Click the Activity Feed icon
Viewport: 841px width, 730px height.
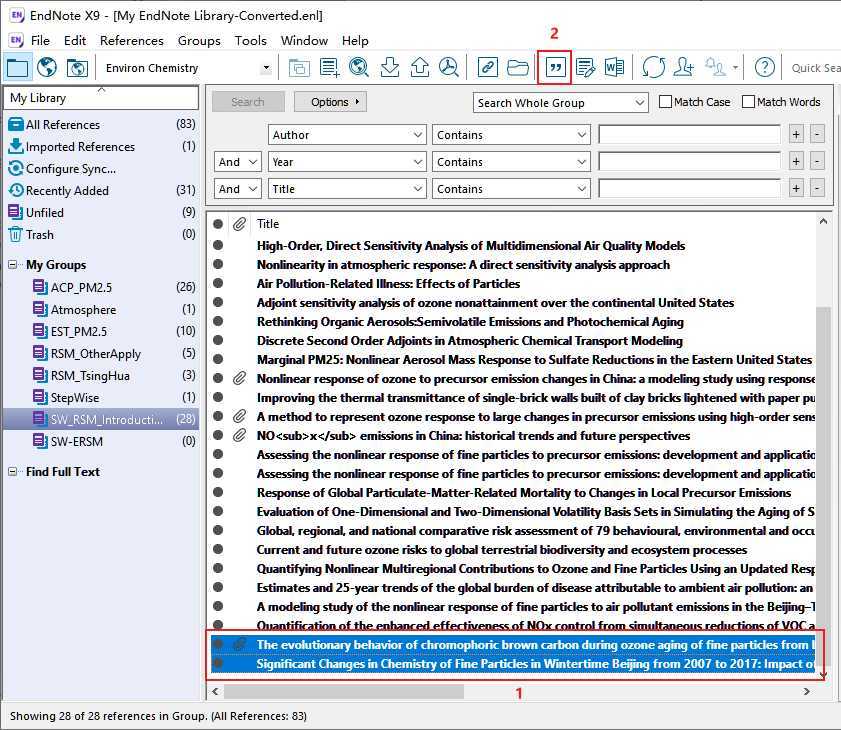tap(715, 68)
